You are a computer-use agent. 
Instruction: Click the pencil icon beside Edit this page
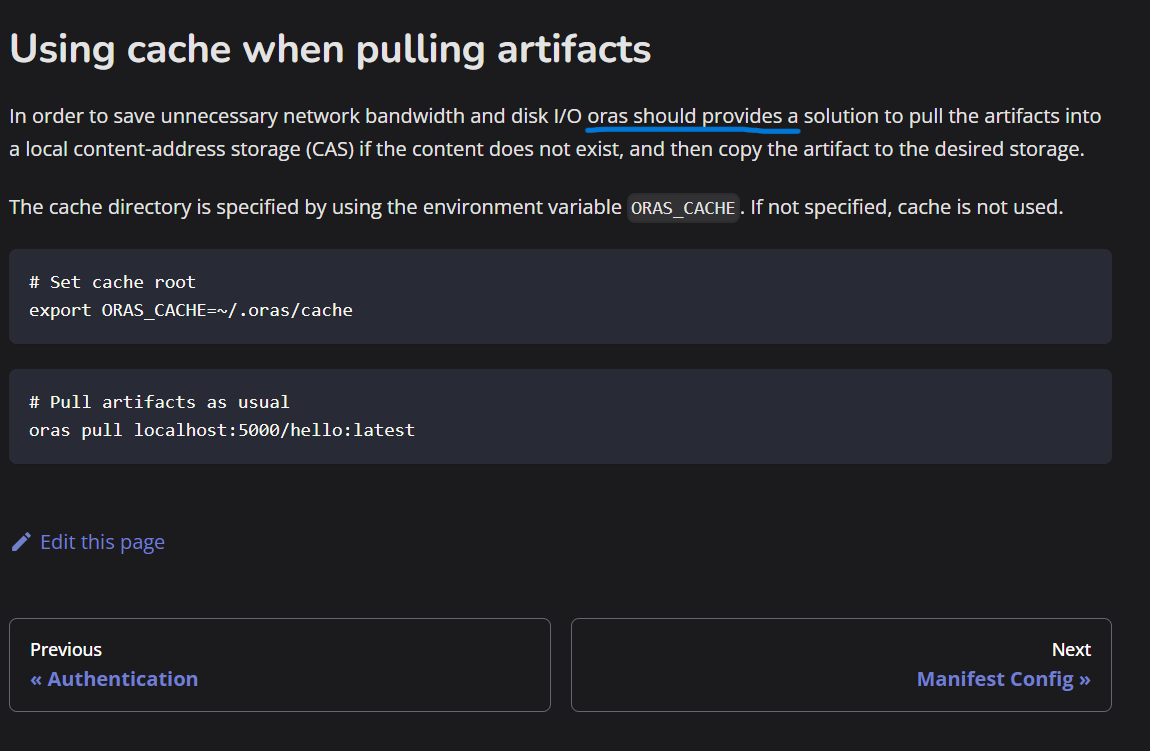click(21, 541)
